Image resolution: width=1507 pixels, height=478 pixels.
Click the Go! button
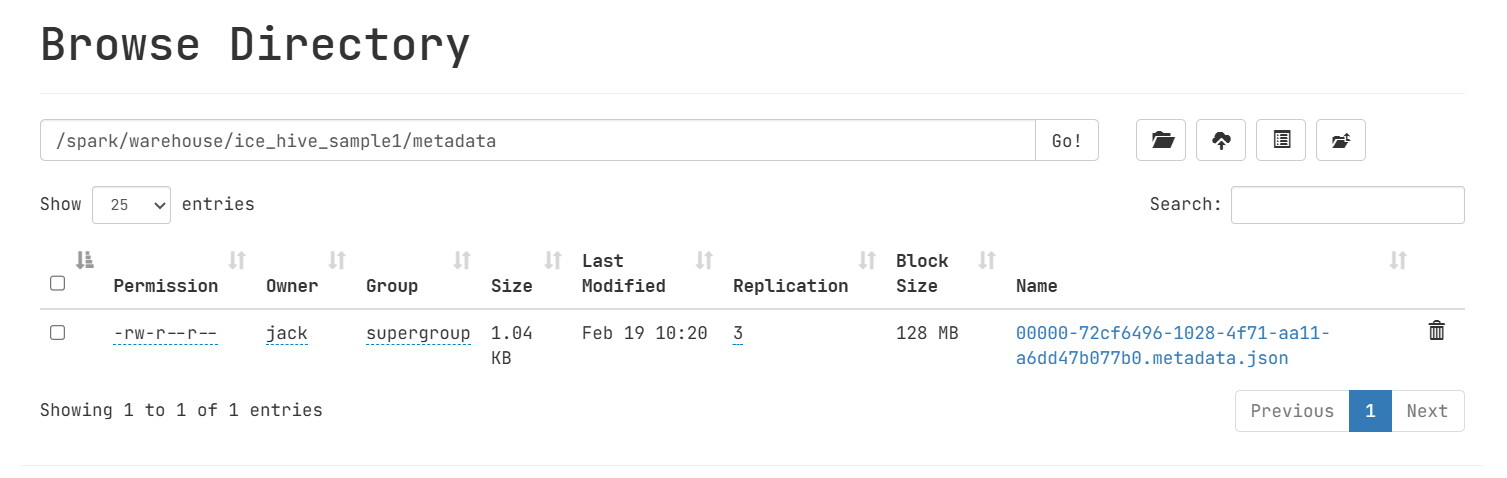pos(1067,141)
